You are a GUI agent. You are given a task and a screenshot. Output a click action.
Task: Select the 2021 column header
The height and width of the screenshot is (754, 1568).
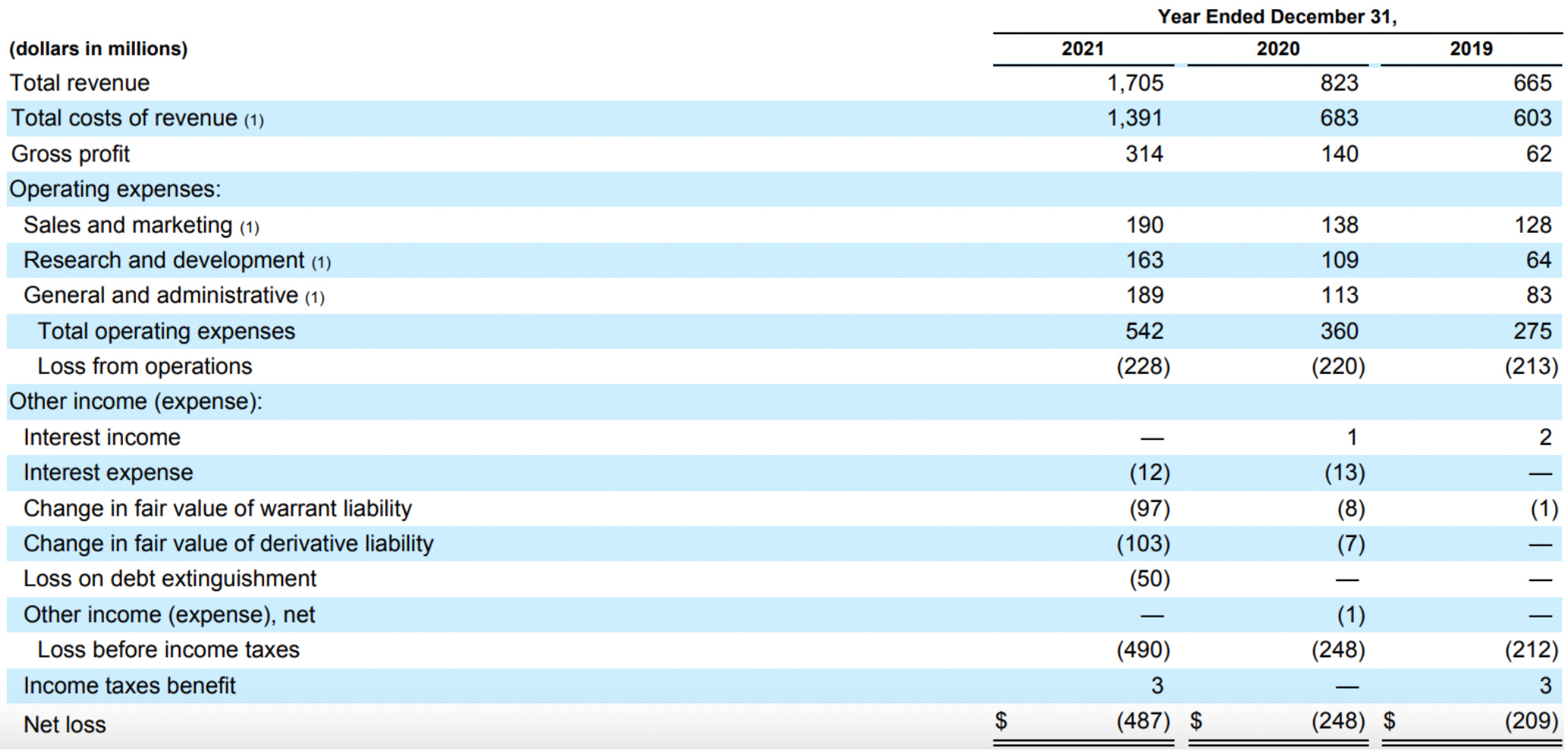(1082, 49)
